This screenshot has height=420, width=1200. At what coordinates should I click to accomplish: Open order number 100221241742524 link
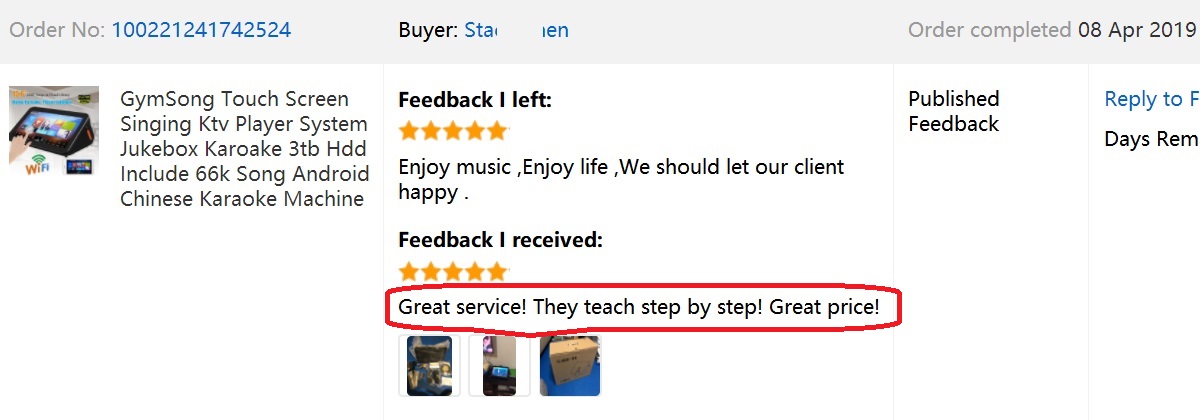[x=201, y=30]
